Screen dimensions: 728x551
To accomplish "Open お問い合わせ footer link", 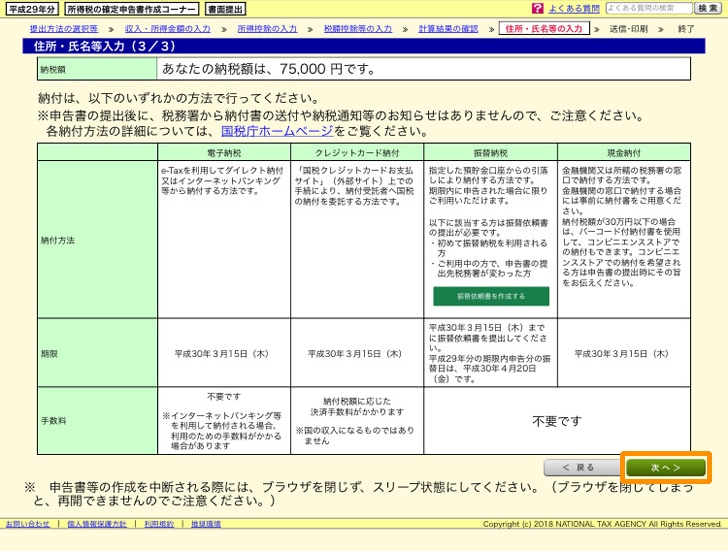I will click(27, 524).
